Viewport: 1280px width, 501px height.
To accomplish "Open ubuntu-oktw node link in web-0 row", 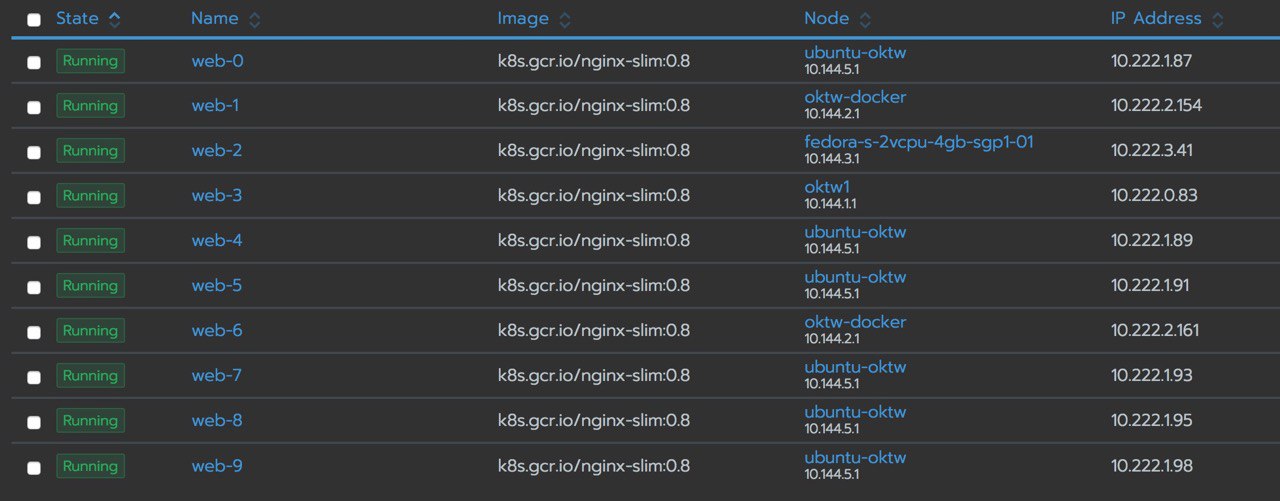I will [x=855, y=53].
